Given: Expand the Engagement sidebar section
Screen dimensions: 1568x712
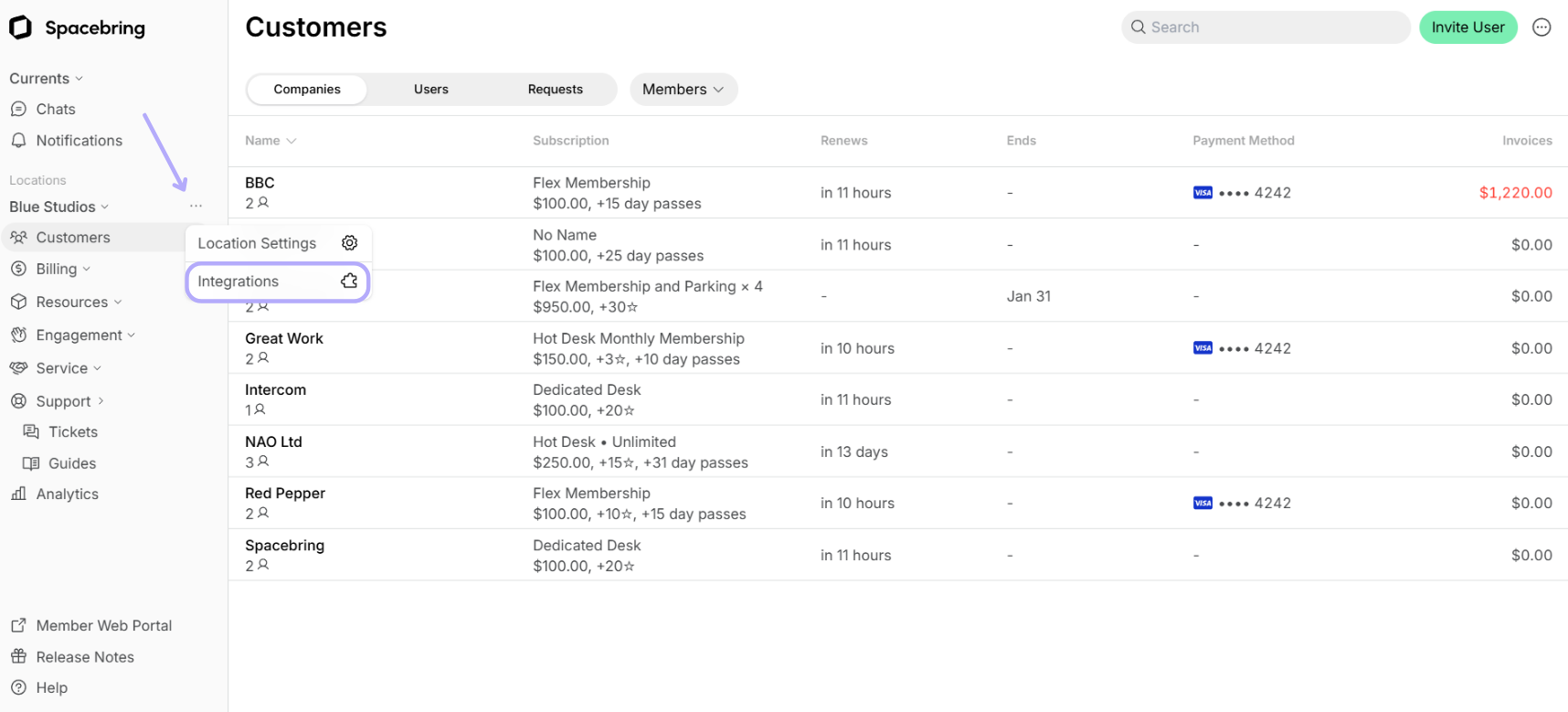Looking at the screenshot, I should (73, 335).
